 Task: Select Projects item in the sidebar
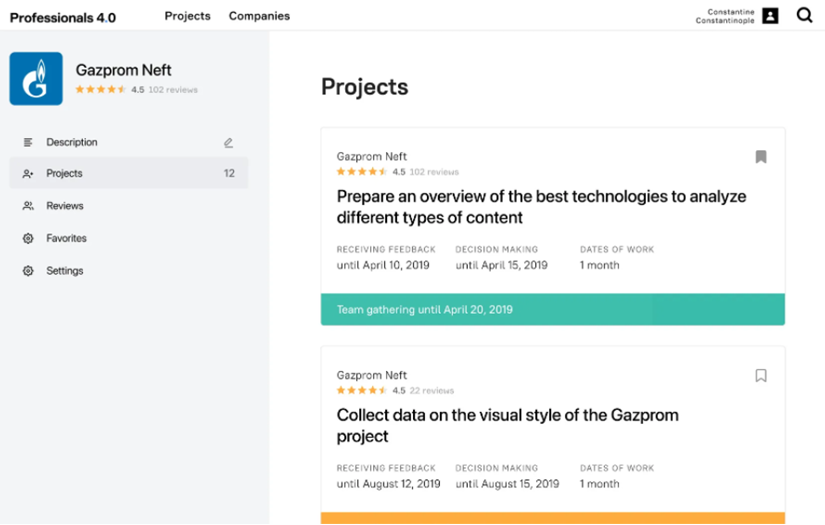[x=129, y=173]
